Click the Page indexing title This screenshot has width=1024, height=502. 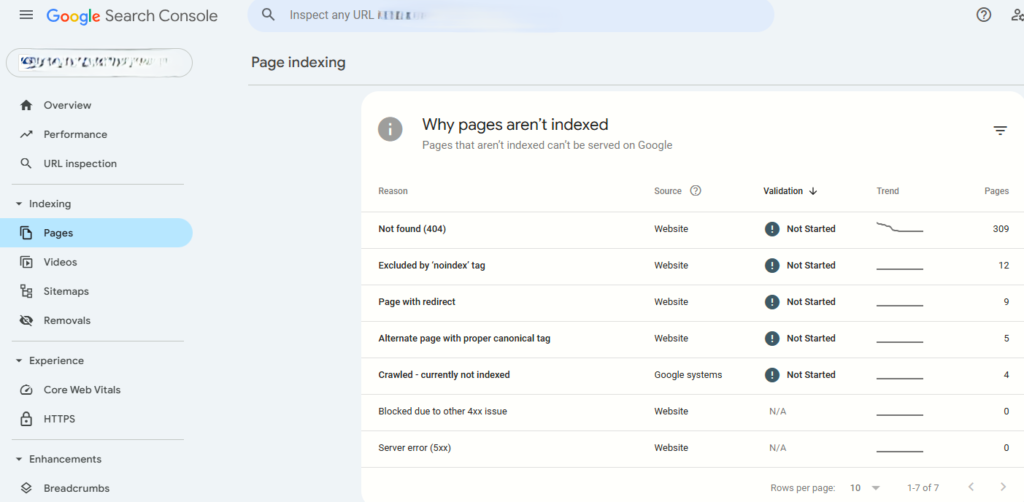[298, 63]
